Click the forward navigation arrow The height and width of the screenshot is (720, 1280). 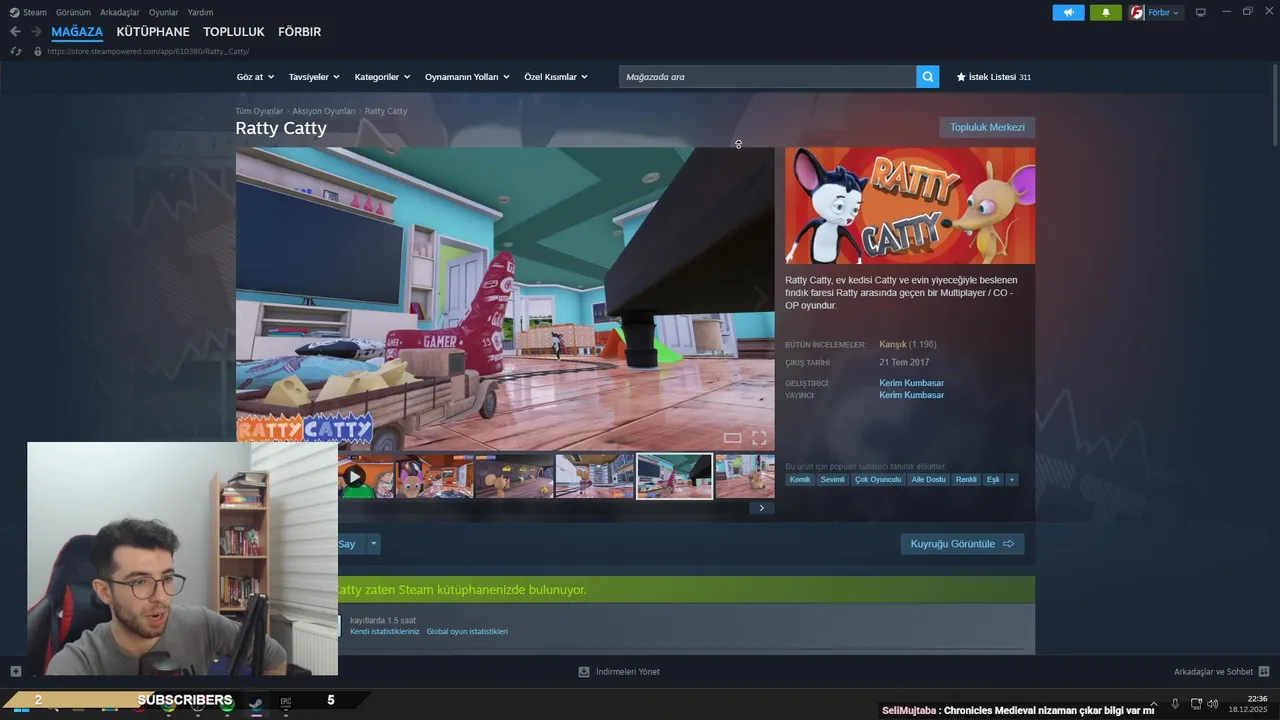coord(36,32)
